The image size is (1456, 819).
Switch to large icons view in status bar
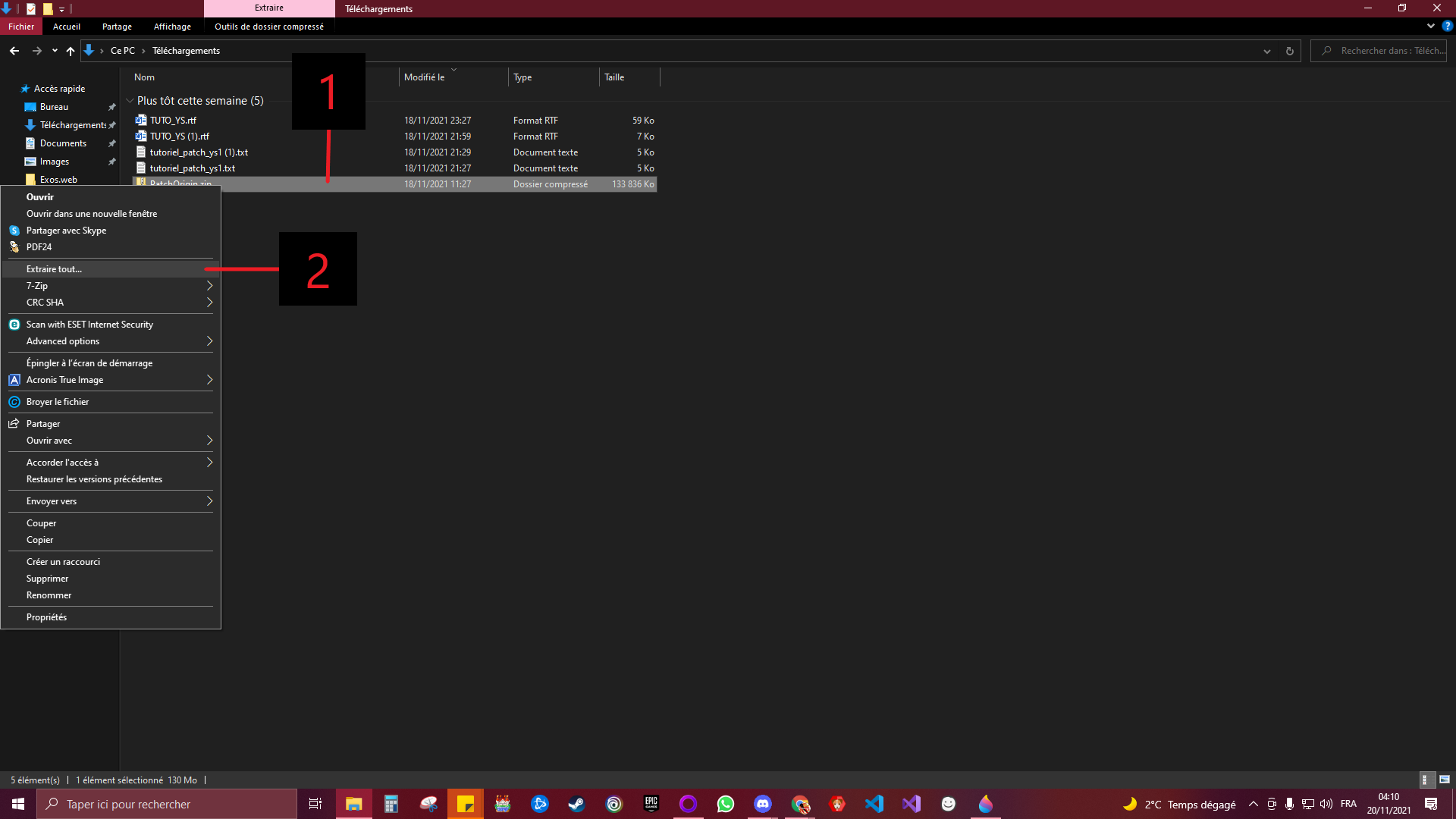tap(1445, 780)
